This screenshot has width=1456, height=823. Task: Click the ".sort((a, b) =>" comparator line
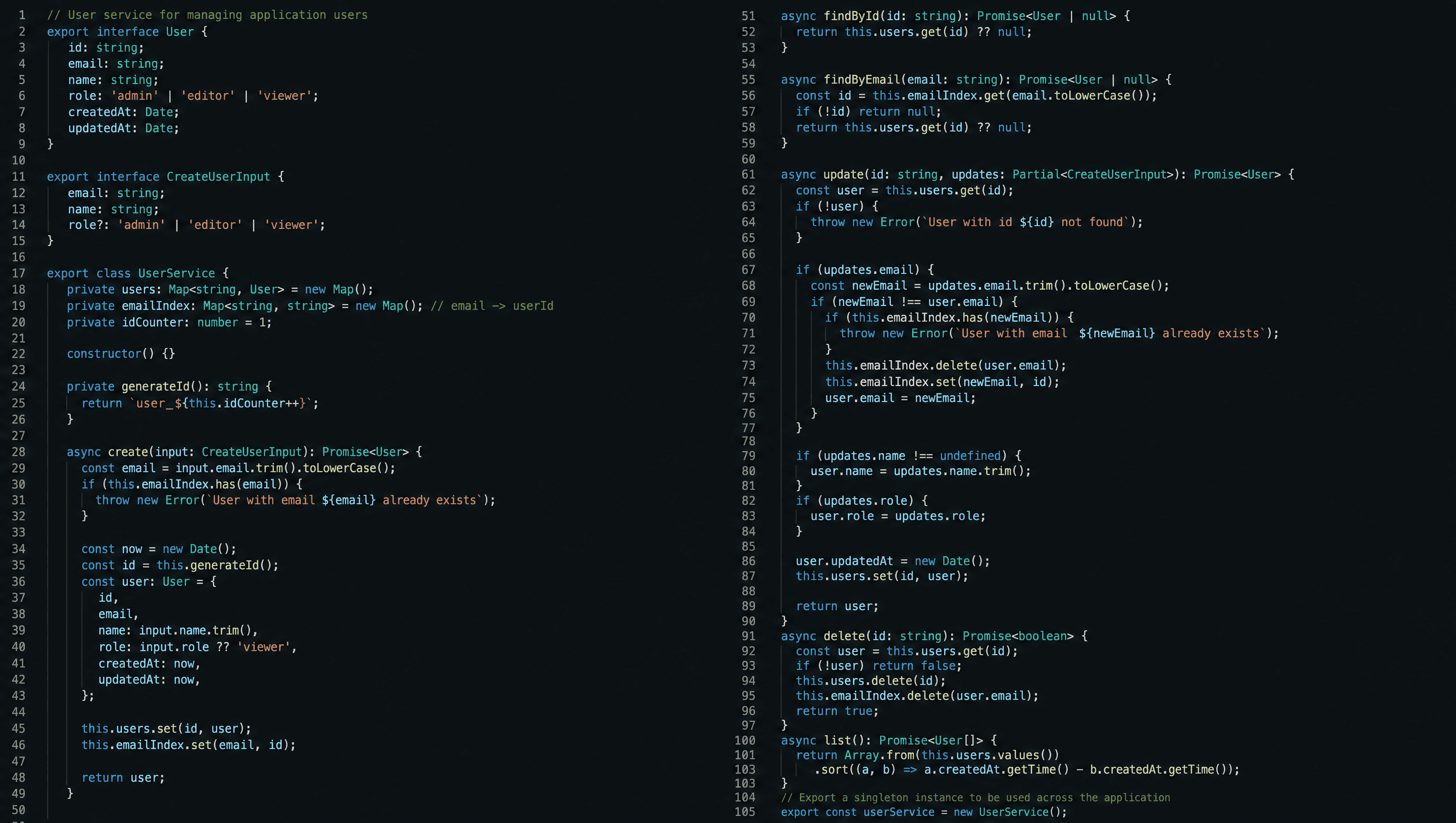pos(1027,769)
